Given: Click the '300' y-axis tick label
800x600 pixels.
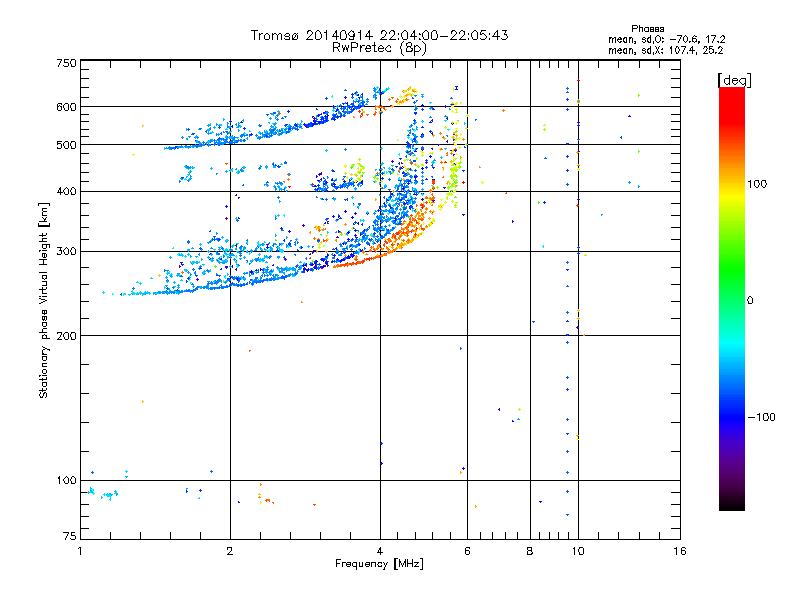Looking at the screenshot, I should point(66,252).
